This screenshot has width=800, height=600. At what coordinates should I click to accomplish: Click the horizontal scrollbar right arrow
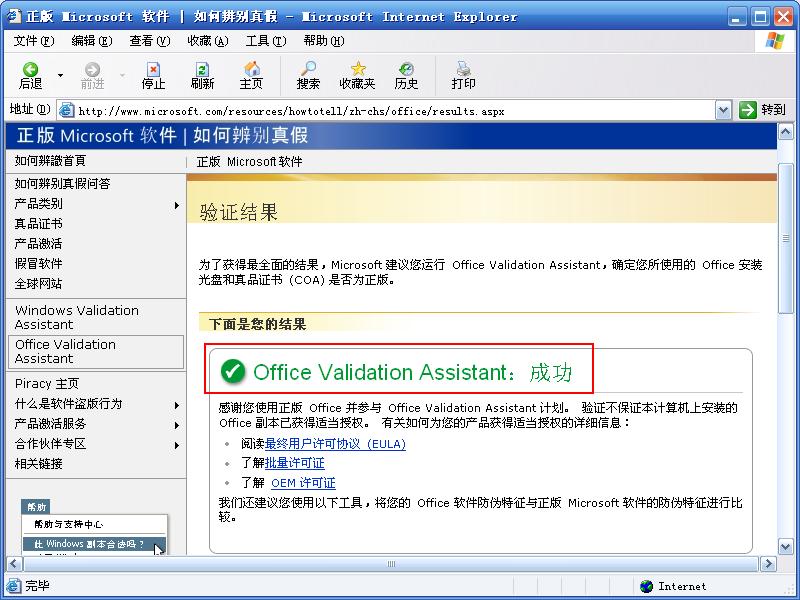pyautogui.click(x=768, y=563)
